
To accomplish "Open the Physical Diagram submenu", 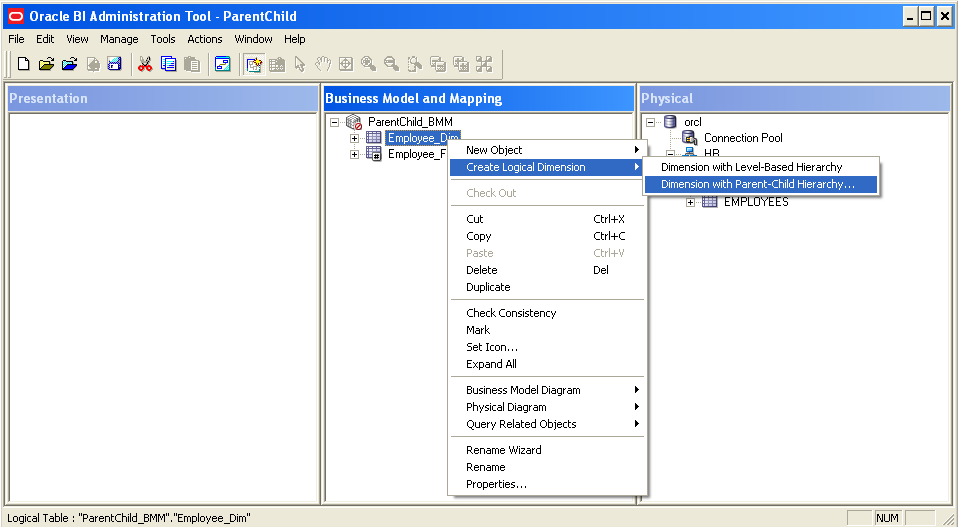I will coord(547,407).
